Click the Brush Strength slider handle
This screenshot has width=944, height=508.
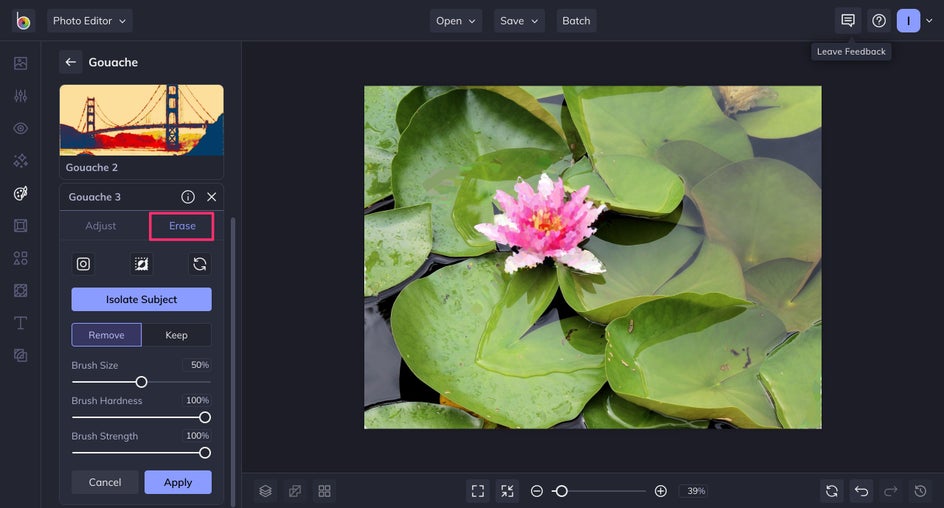(205, 453)
